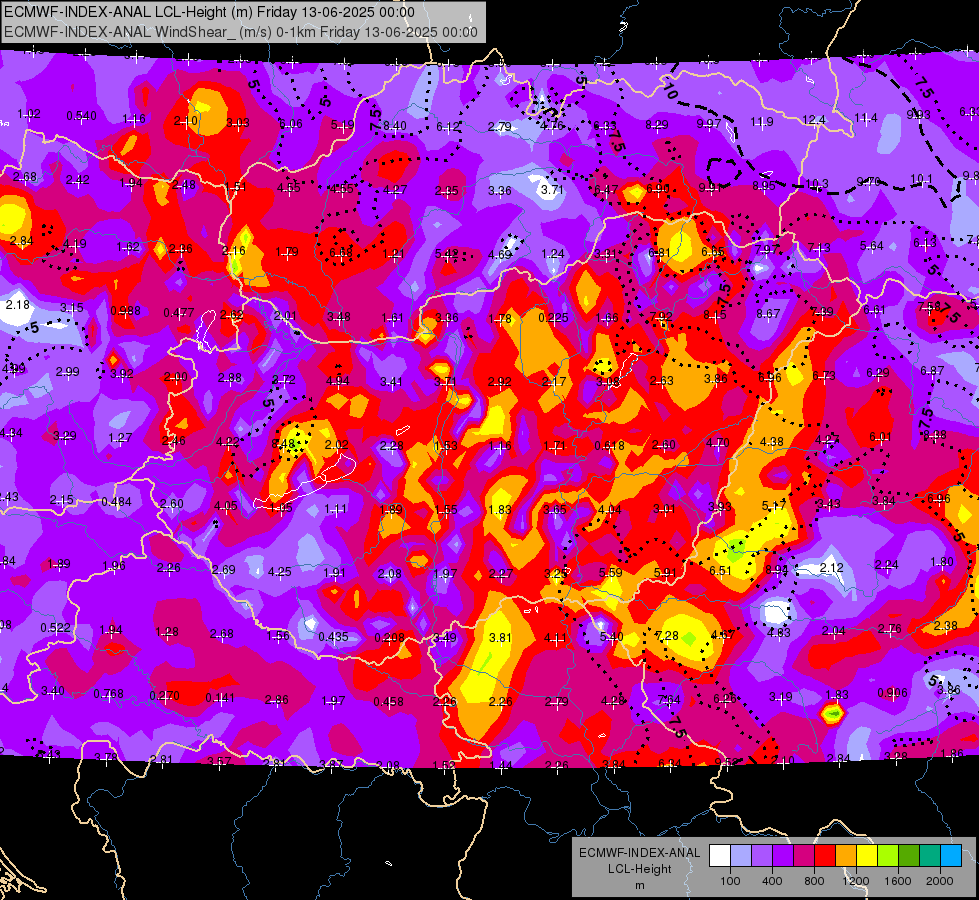Click the legend unit label 'm'
This screenshot has height=900, width=979.
(639, 886)
